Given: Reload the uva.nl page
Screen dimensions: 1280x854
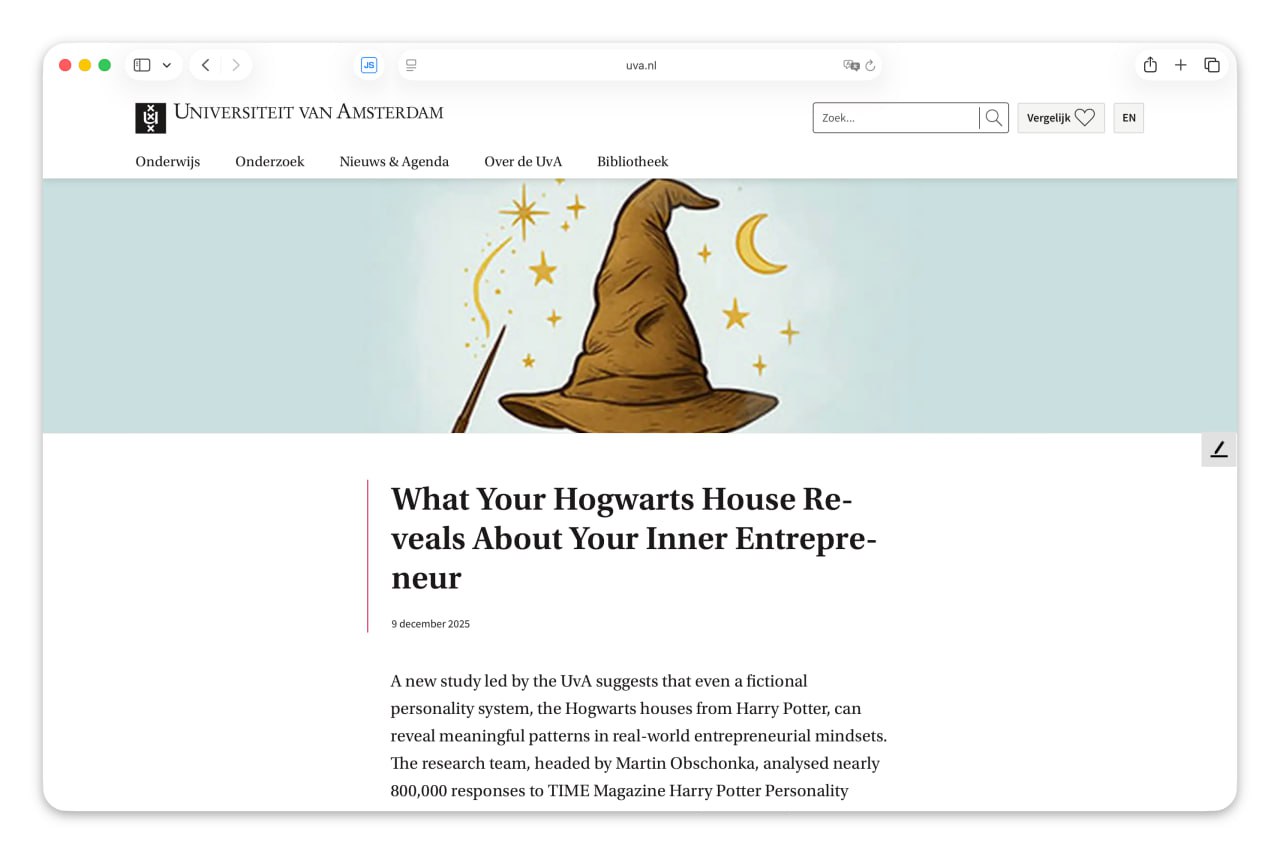Looking at the screenshot, I should pos(870,65).
